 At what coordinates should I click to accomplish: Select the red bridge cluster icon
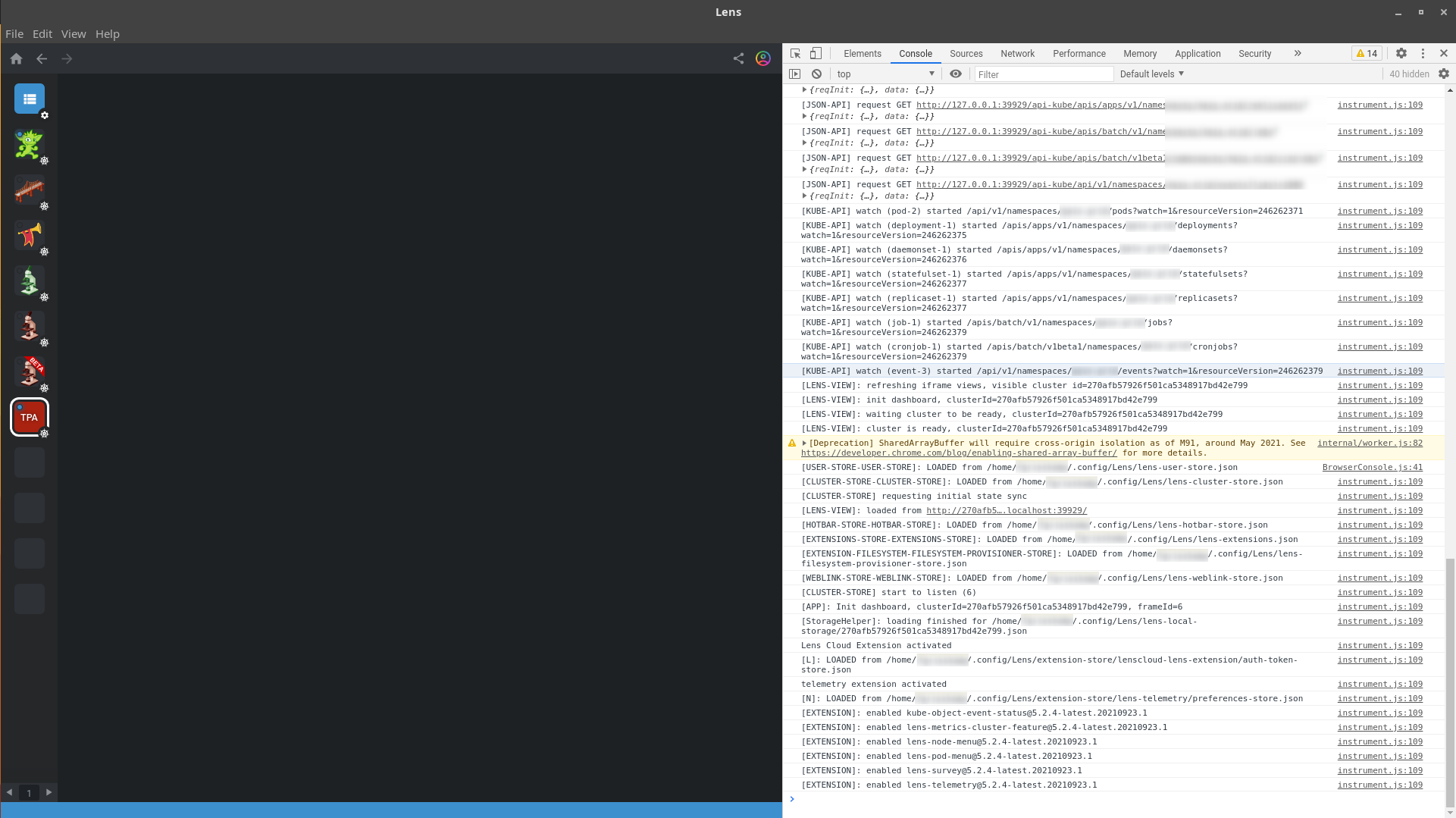[29, 190]
